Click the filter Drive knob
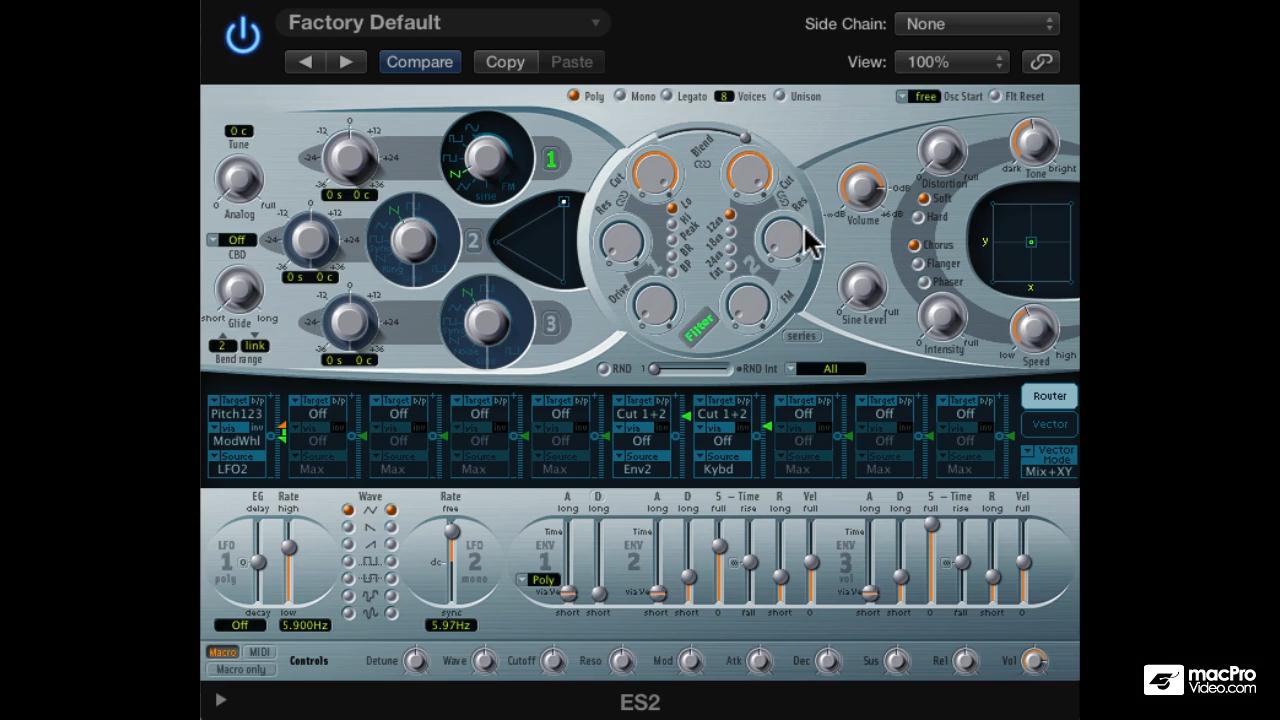 (x=654, y=303)
